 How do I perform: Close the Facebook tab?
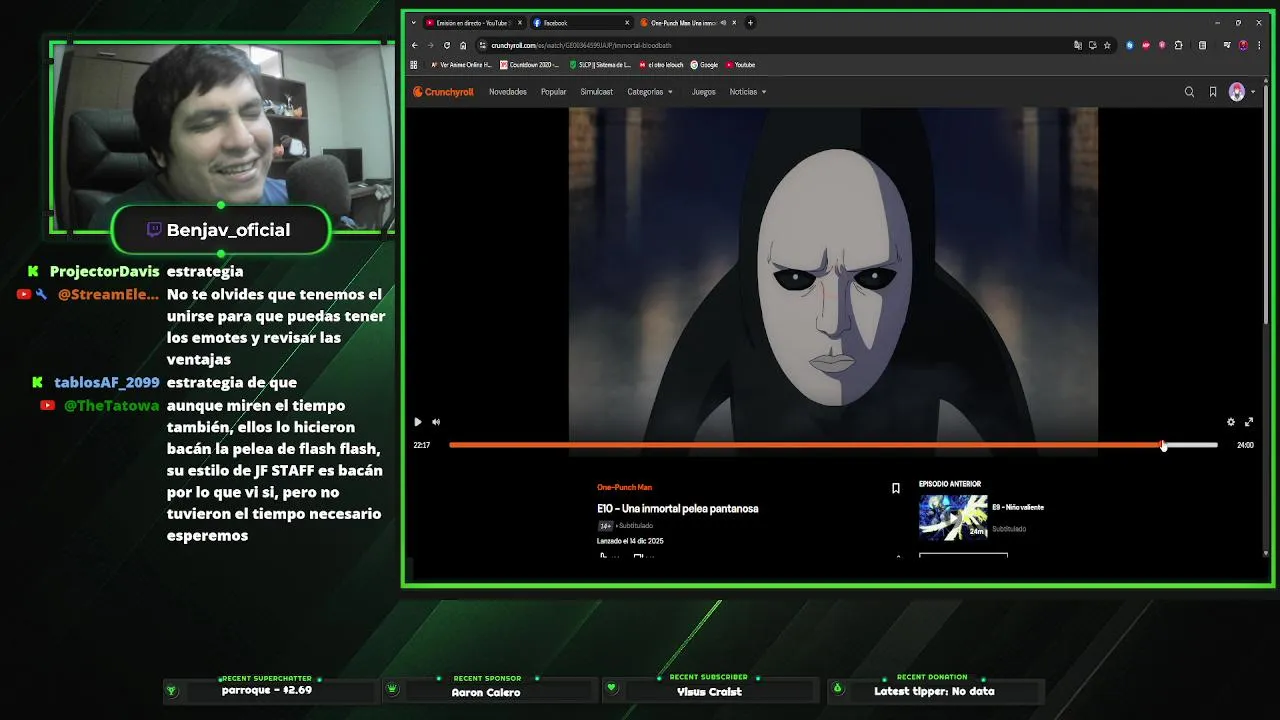[x=627, y=22]
